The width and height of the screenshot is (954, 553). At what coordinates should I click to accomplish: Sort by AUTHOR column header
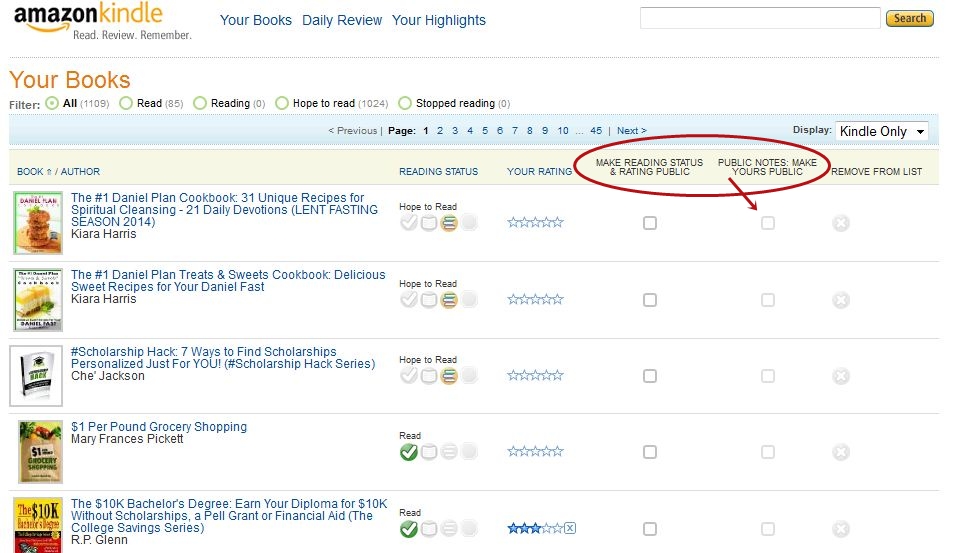(x=80, y=172)
